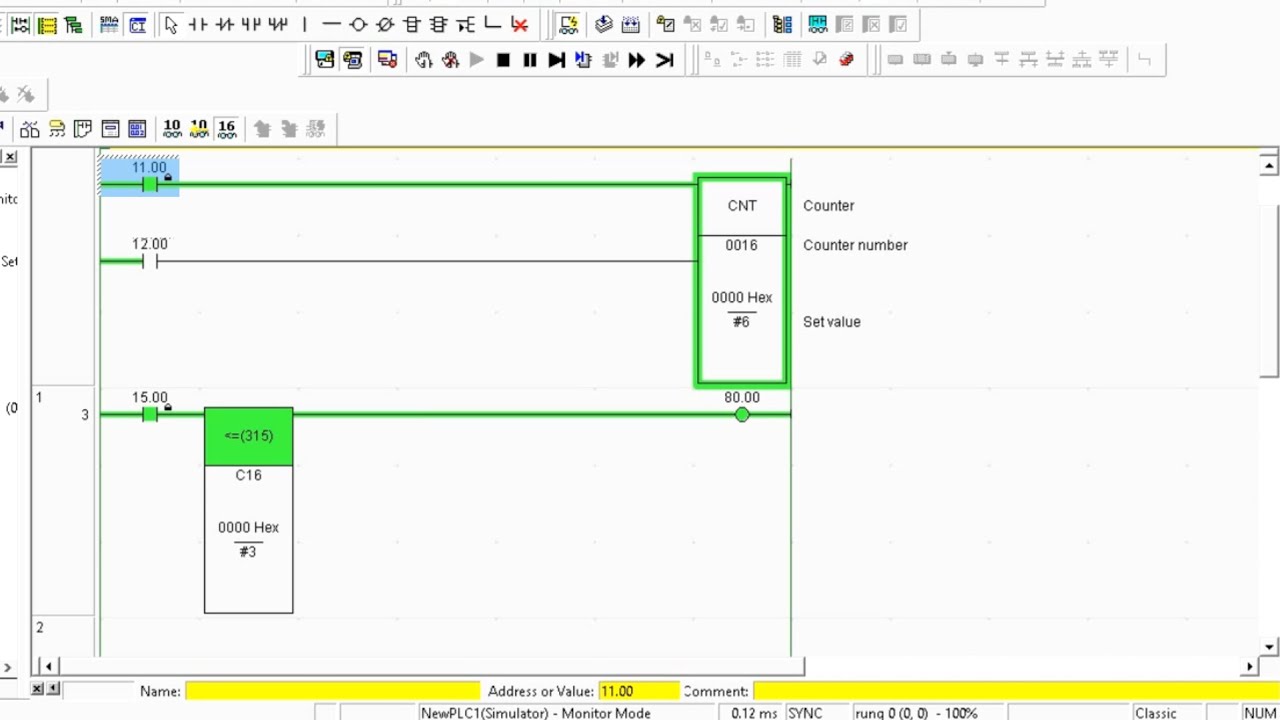The height and width of the screenshot is (720, 1280).
Task: Click the Continuous Step Run double-arrow
Action: (x=637, y=60)
